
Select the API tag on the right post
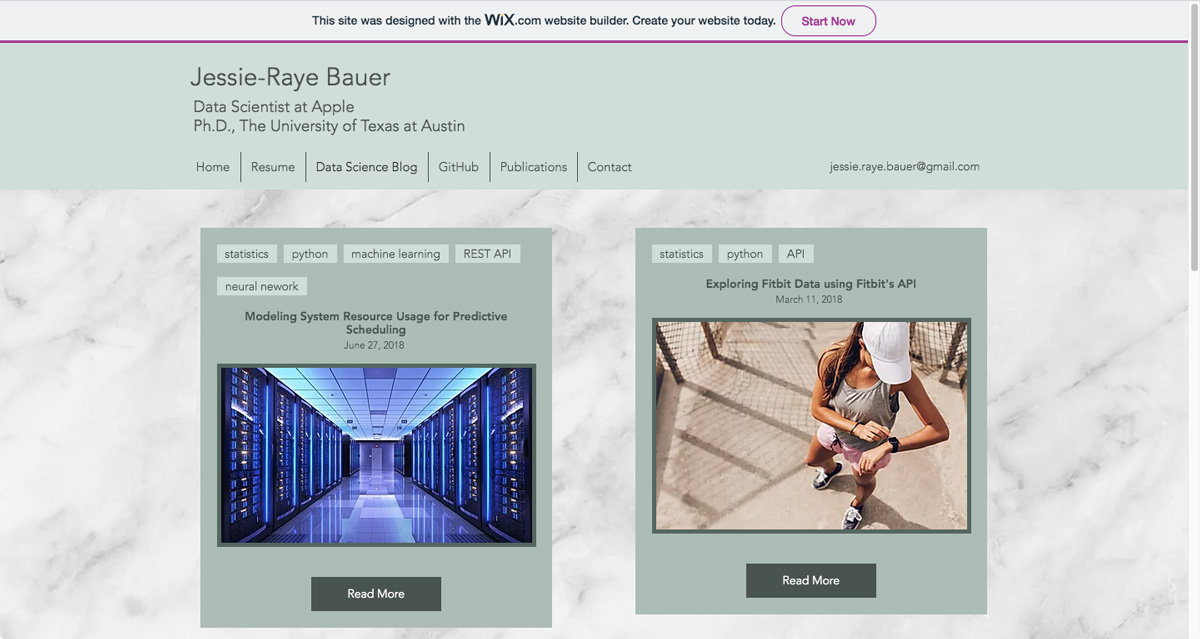coord(795,253)
